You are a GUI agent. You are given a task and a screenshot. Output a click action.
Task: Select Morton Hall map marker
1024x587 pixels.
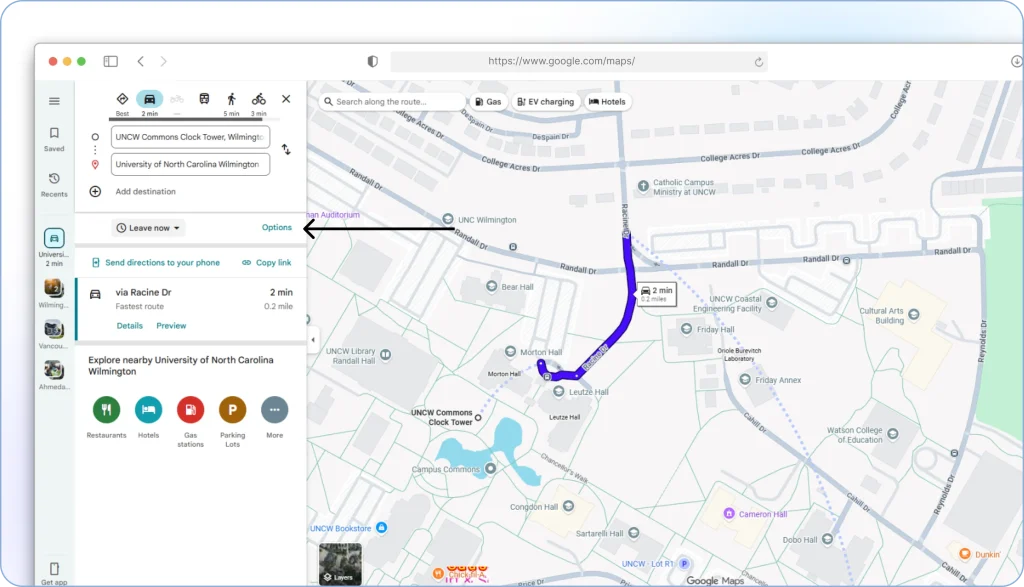pyautogui.click(x=511, y=351)
